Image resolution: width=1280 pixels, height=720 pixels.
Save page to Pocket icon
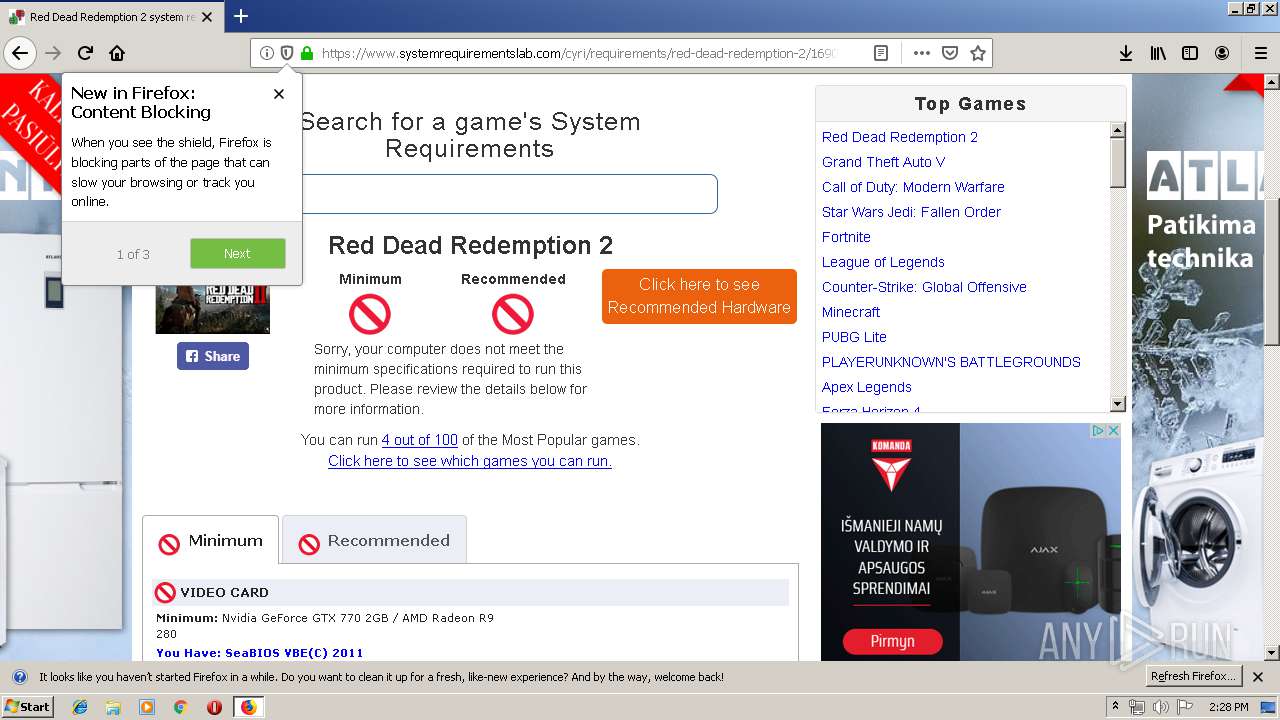950,53
